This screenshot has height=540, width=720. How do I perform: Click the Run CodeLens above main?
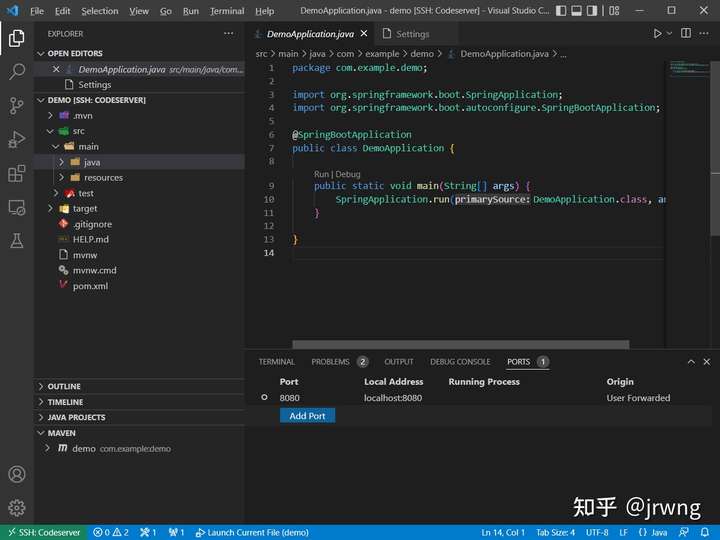(x=321, y=174)
